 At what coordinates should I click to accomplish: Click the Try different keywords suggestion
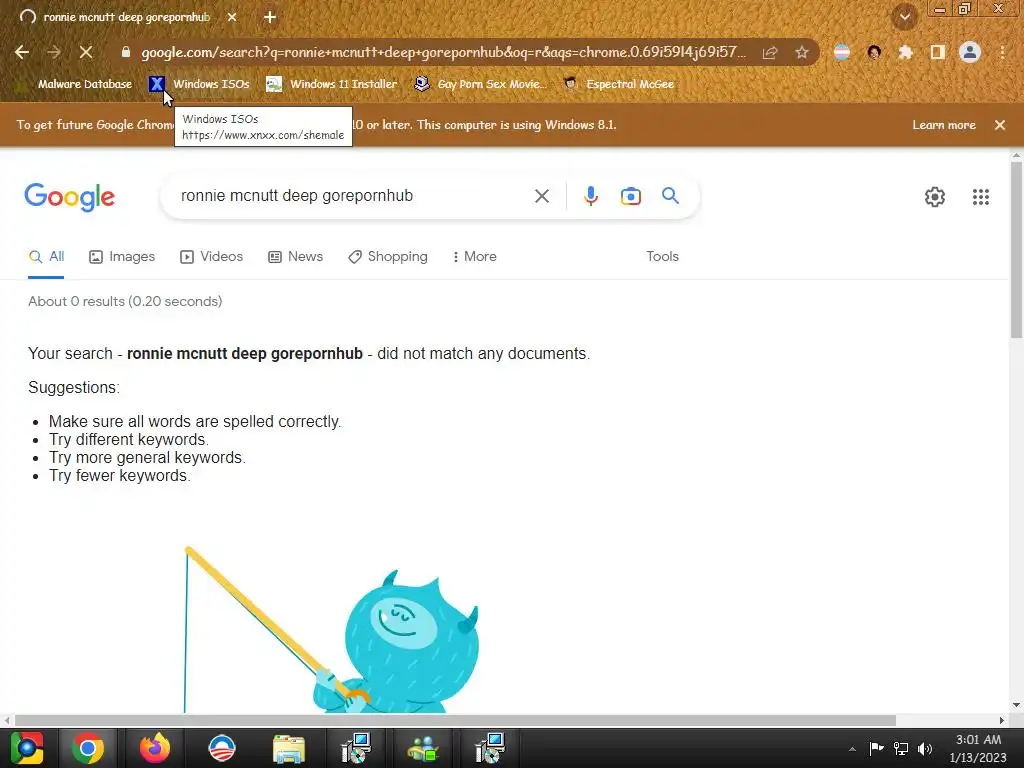[x=129, y=440]
